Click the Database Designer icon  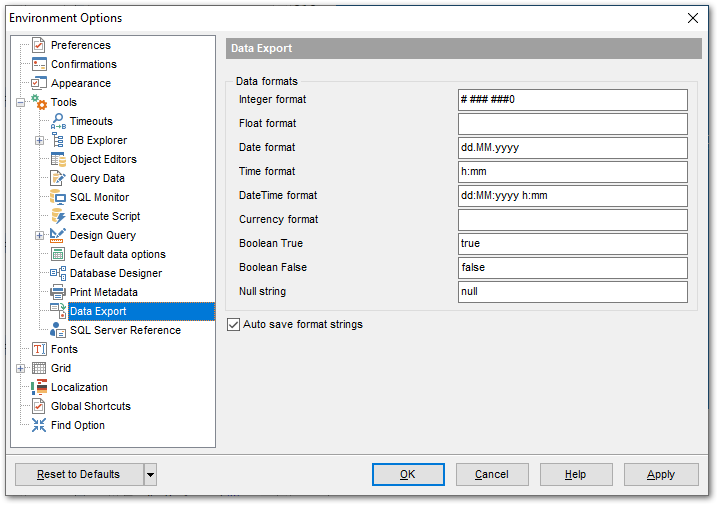58,273
